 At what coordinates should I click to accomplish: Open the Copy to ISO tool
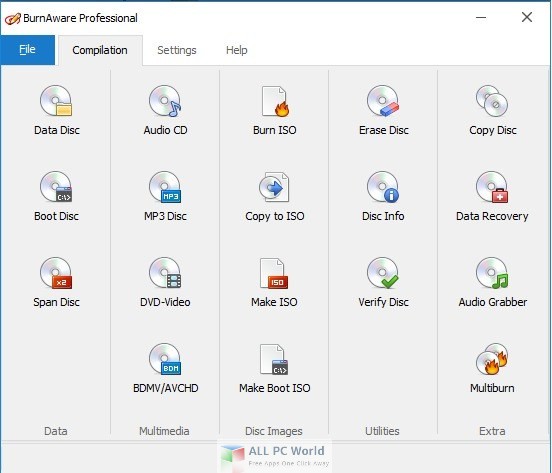coord(275,196)
